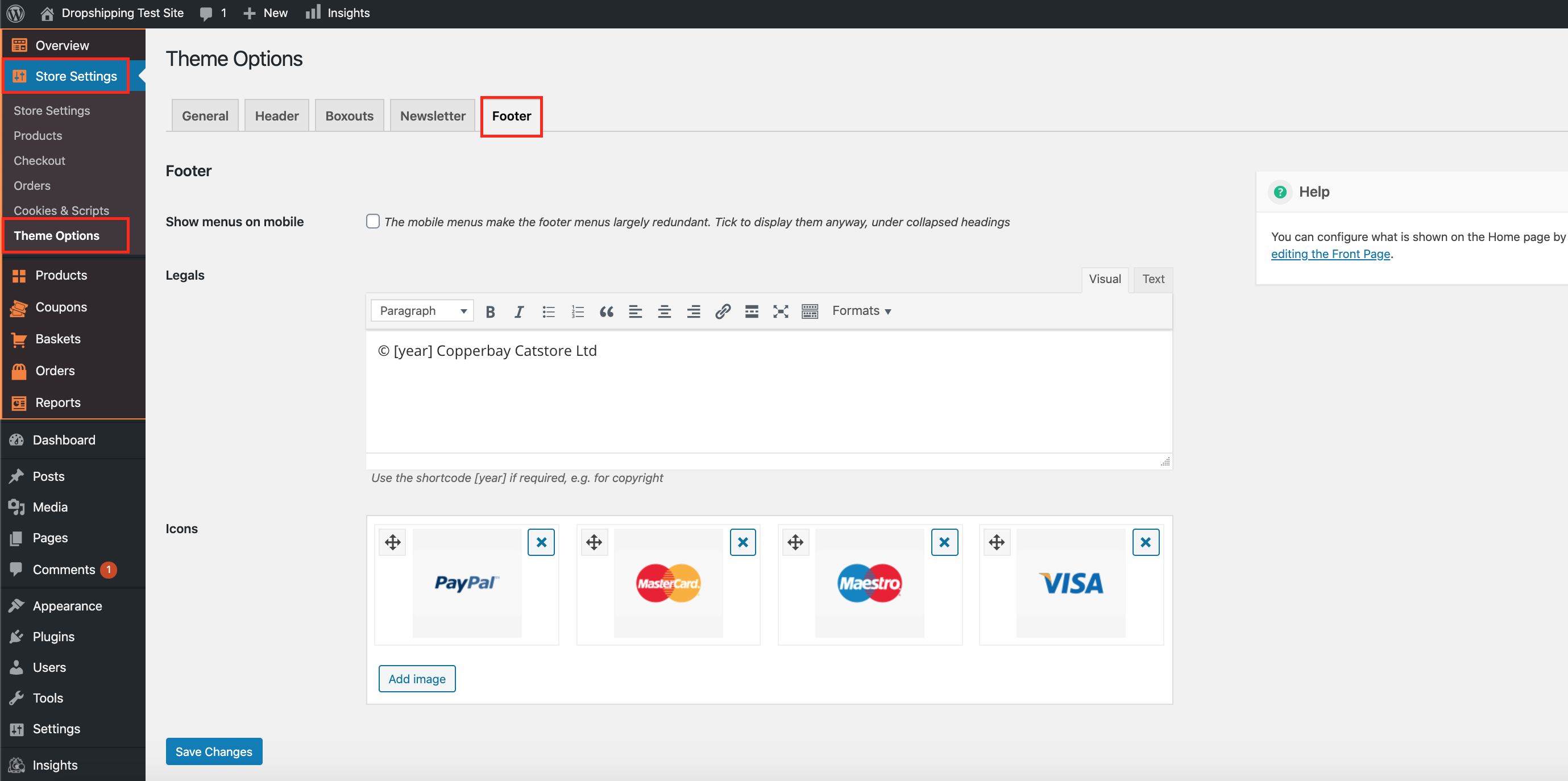Expand the Formats dropdown menu
Screen dimensions: 1568x781
861,311
